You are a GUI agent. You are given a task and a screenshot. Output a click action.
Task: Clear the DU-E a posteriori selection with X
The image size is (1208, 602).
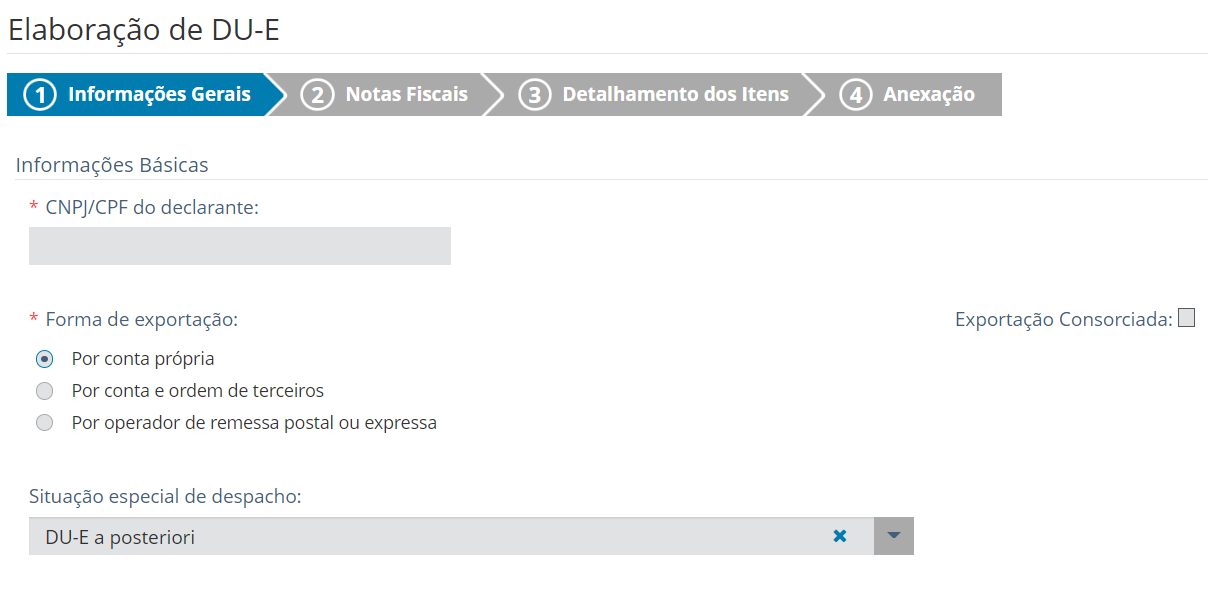coord(840,537)
